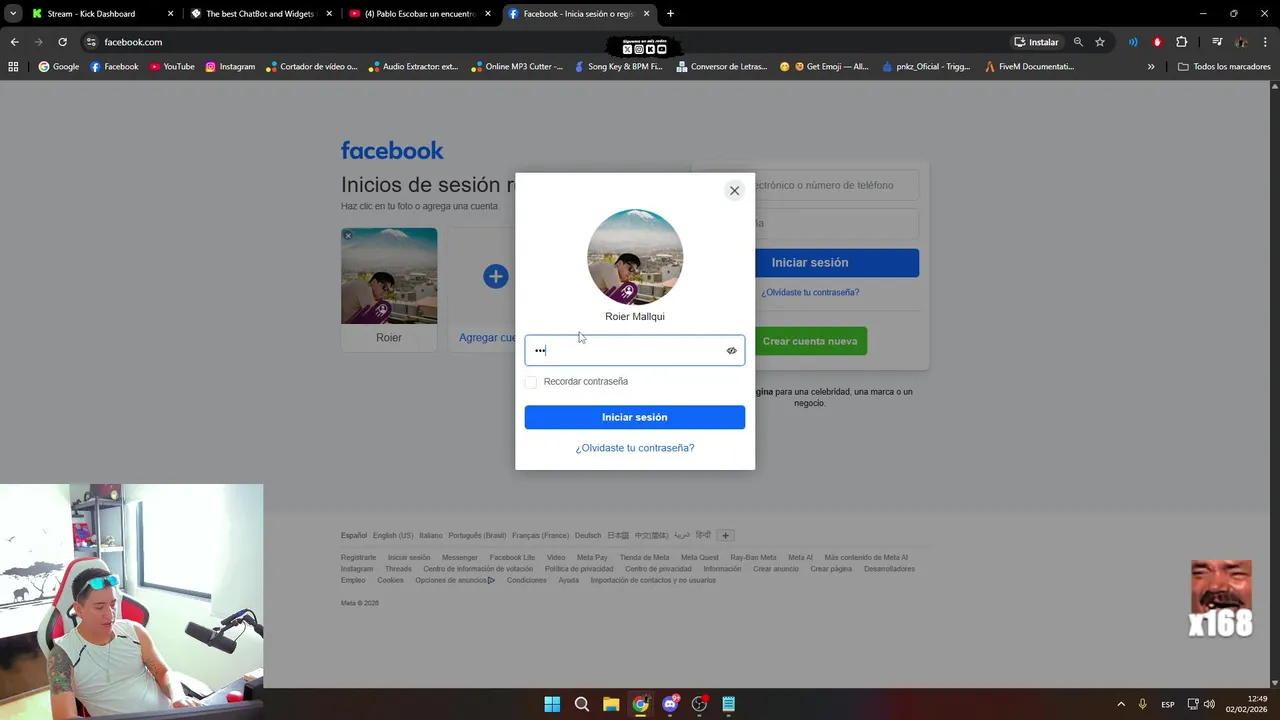The image size is (1280, 720).
Task: Click the password input field in dialog
Action: point(635,350)
